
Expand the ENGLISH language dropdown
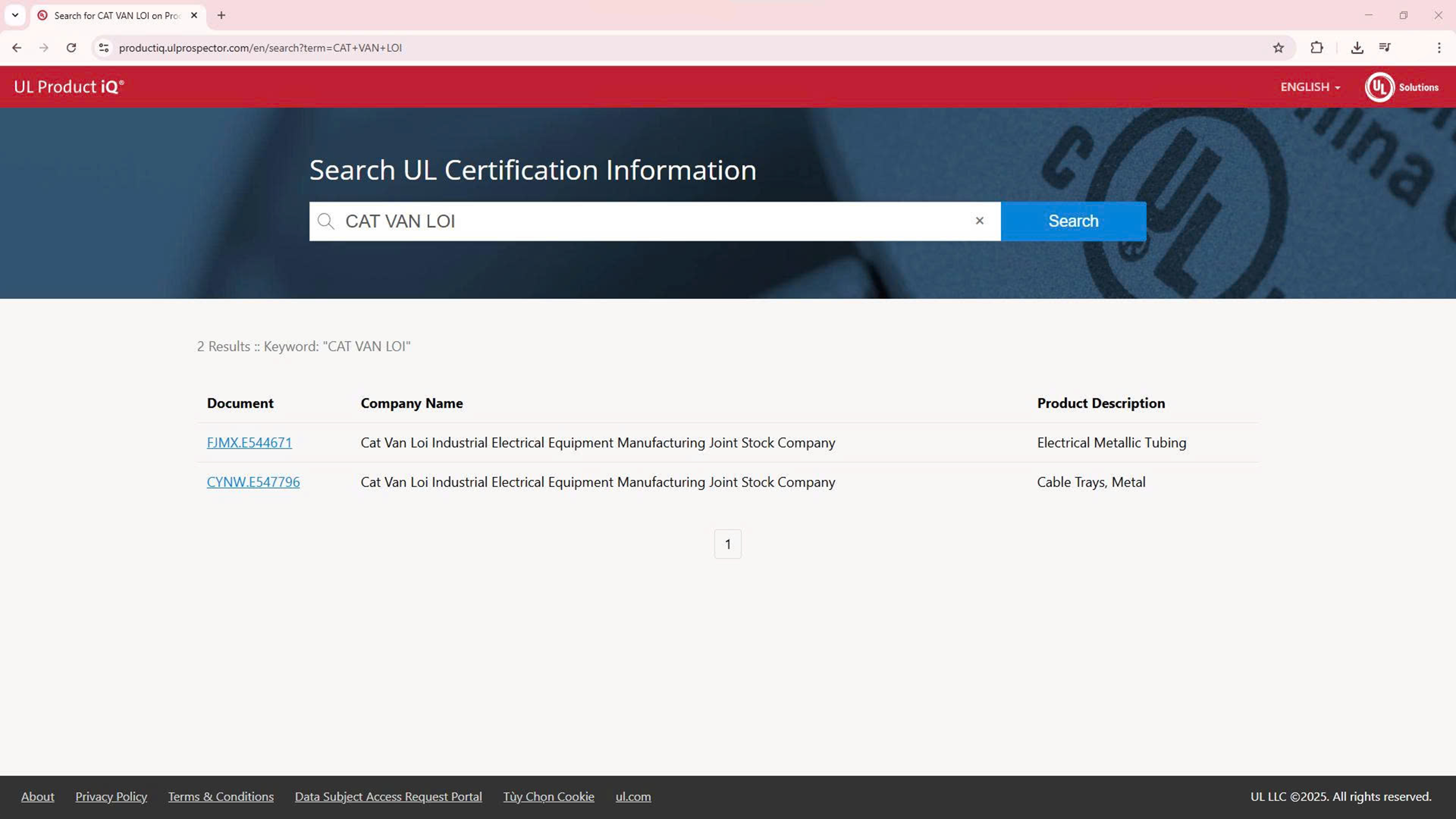1310,87
